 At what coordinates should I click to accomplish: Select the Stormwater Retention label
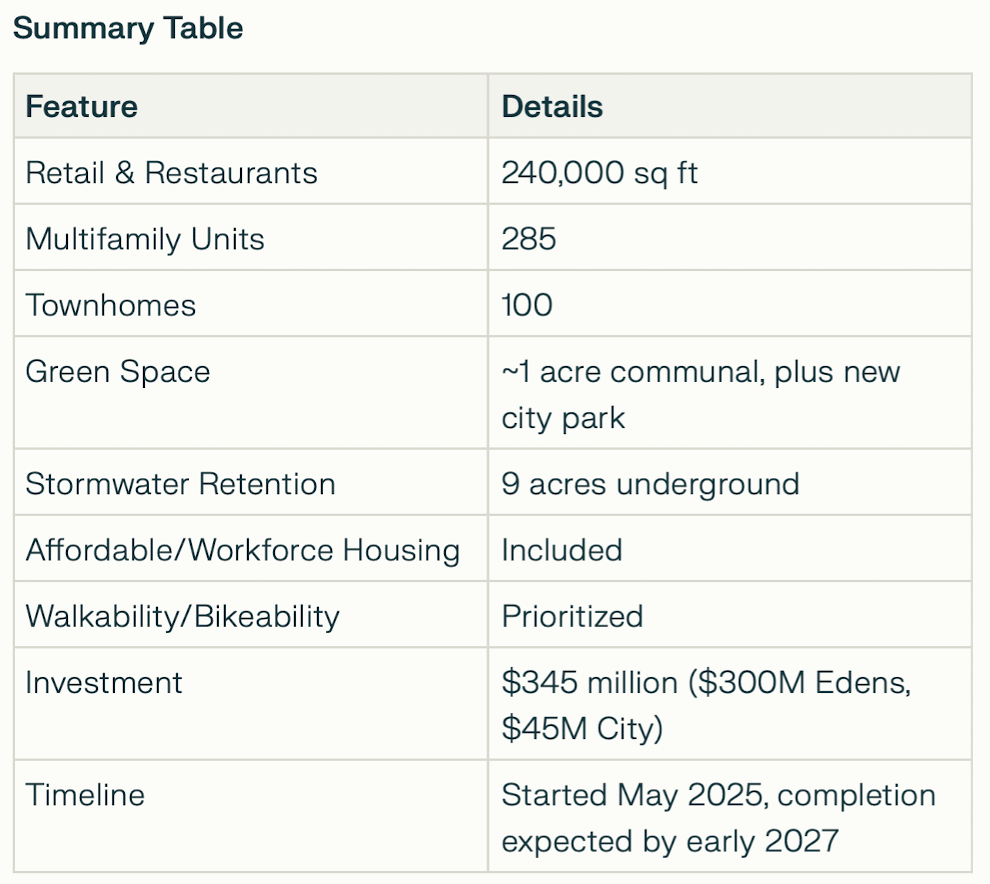pos(180,484)
